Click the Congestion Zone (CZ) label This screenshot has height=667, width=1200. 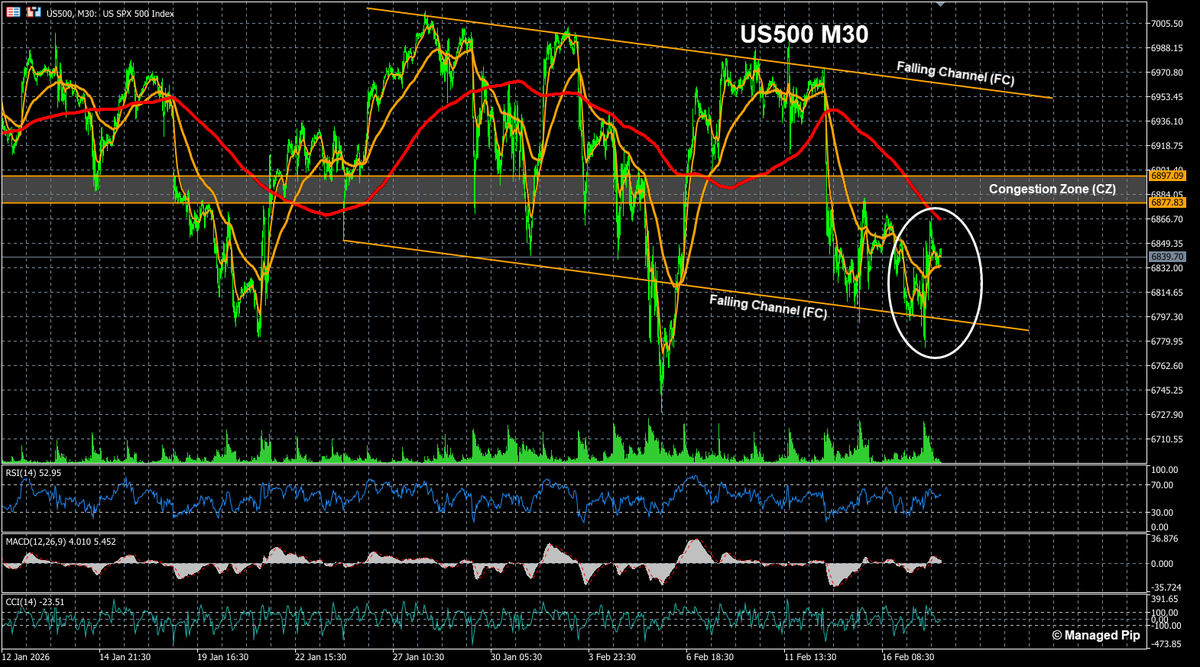(x=1053, y=189)
